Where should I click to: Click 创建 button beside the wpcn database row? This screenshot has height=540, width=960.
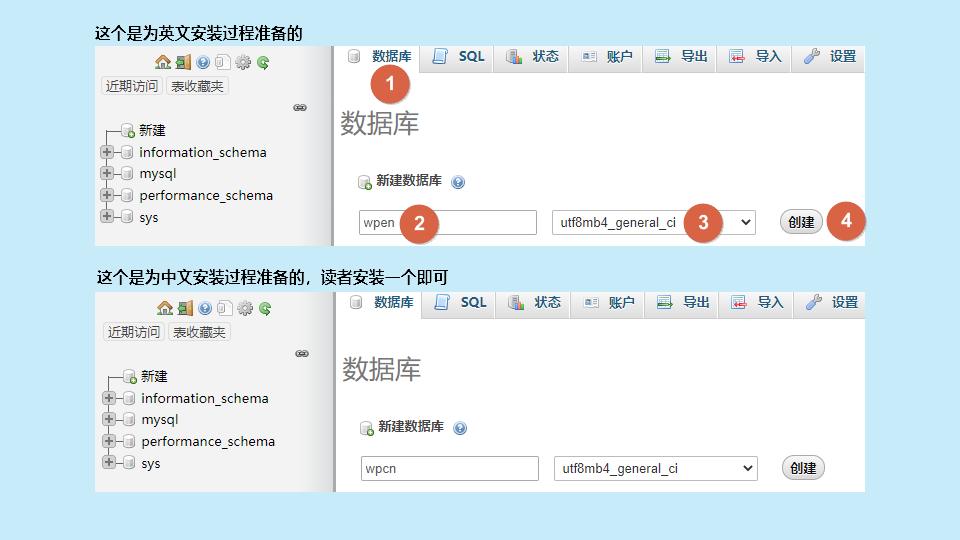(x=803, y=468)
